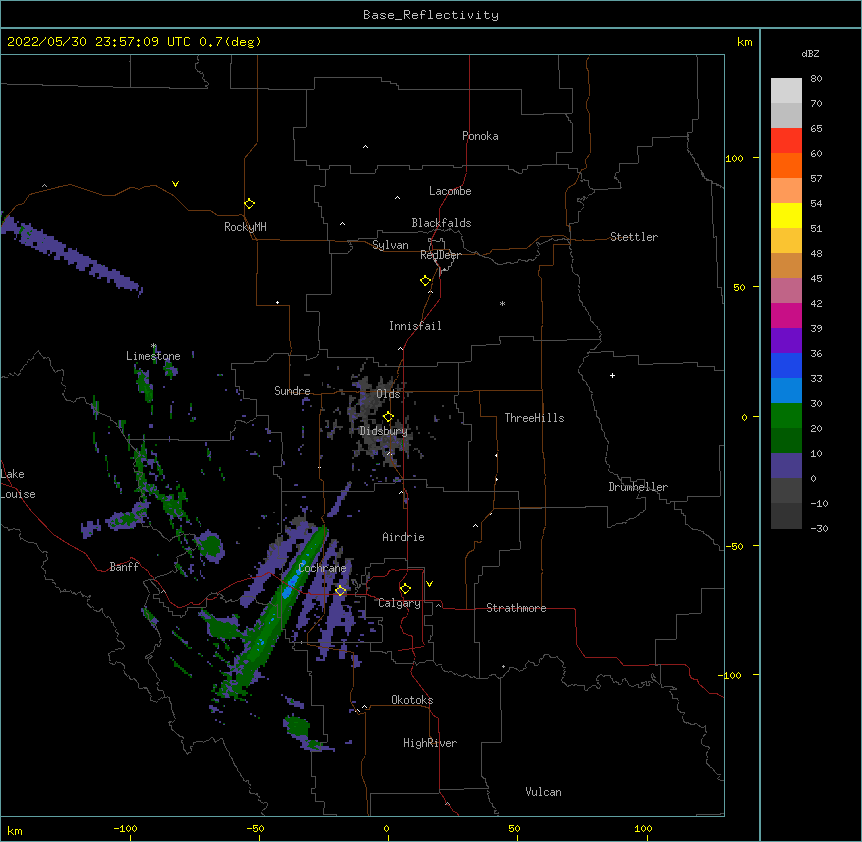The image size is (862, 842).
Task: Click the Blackfalds town label
Action: [x=441, y=223]
